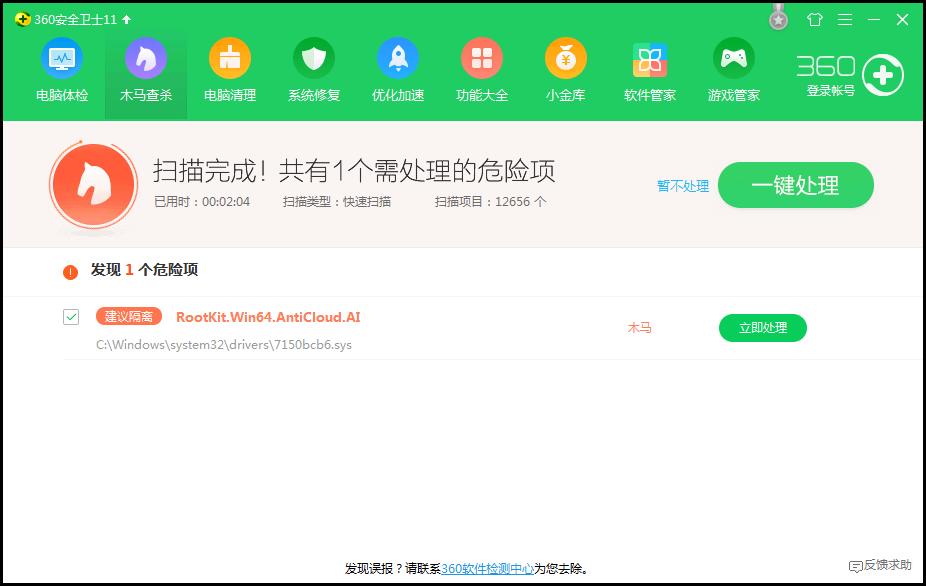Viewport: 926px width, 586px height.
Task: Switch to the 电脑体检 checkup tab
Action: 62,68
